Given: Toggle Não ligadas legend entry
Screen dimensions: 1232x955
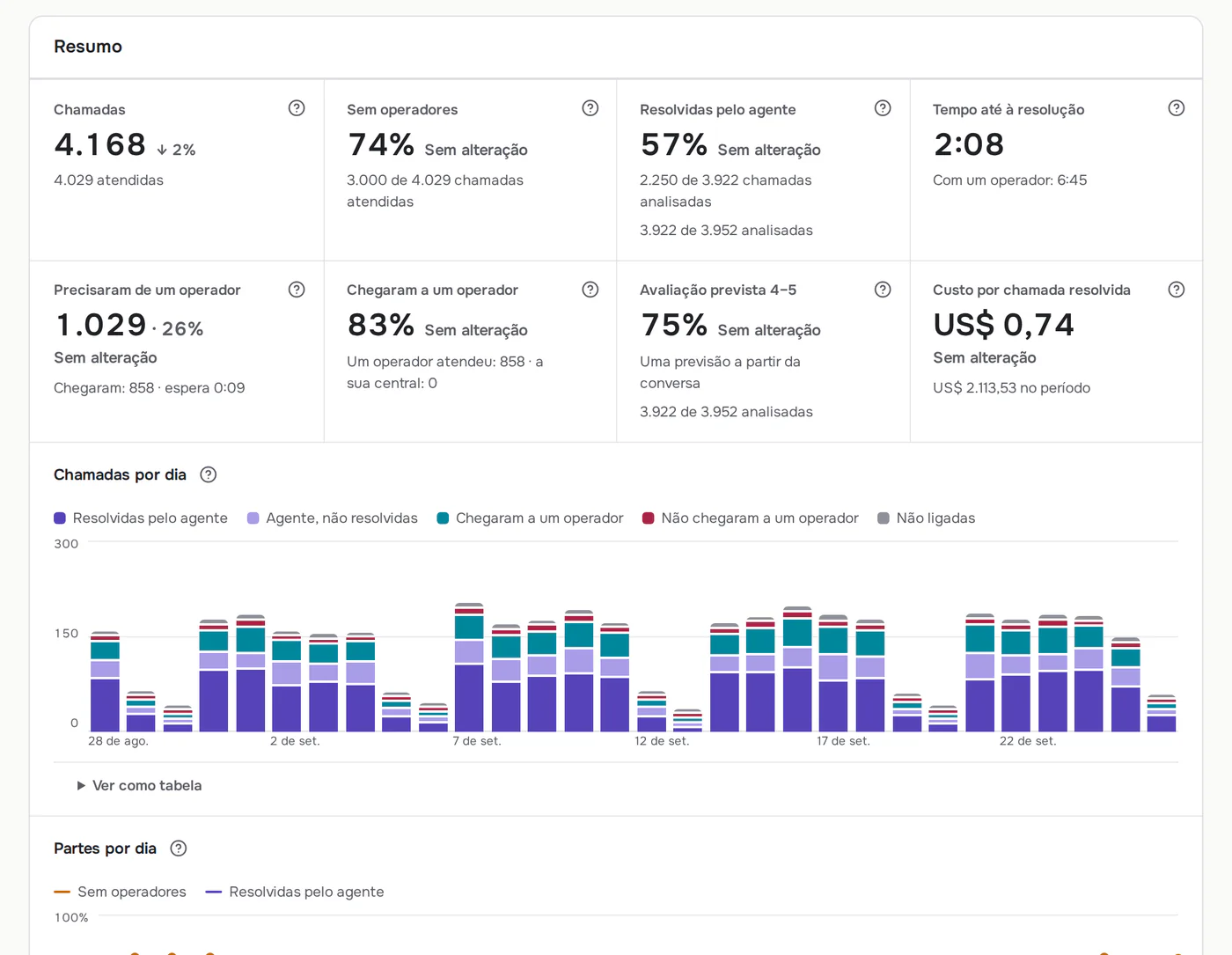Looking at the screenshot, I should pyautogui.click(x=927, y=518).
